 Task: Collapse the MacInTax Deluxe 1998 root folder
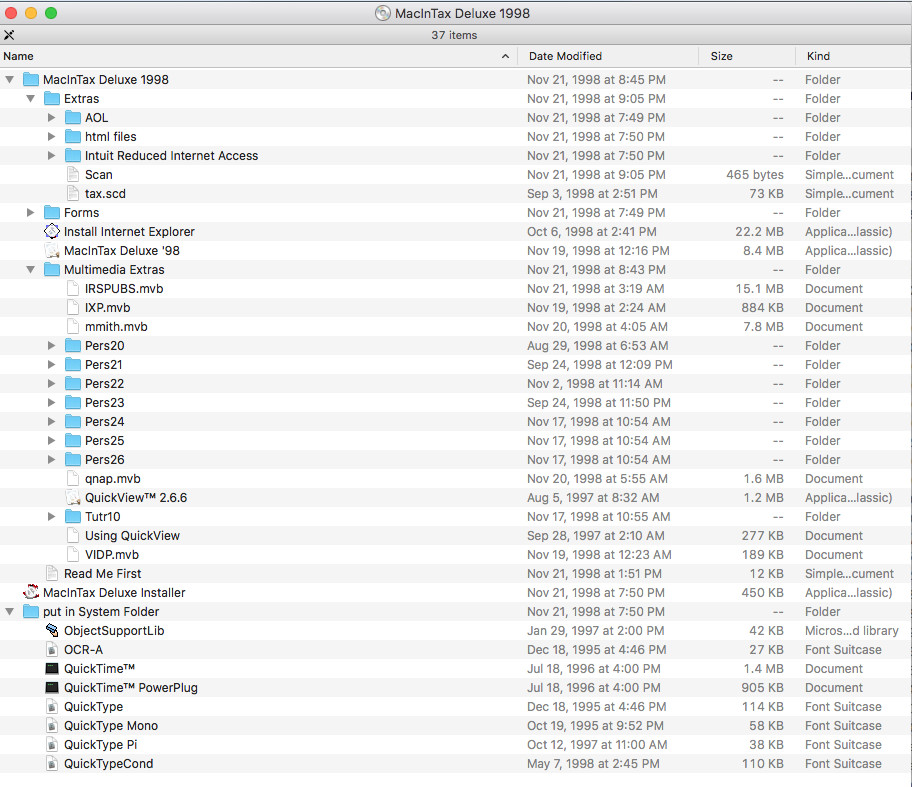9,79
